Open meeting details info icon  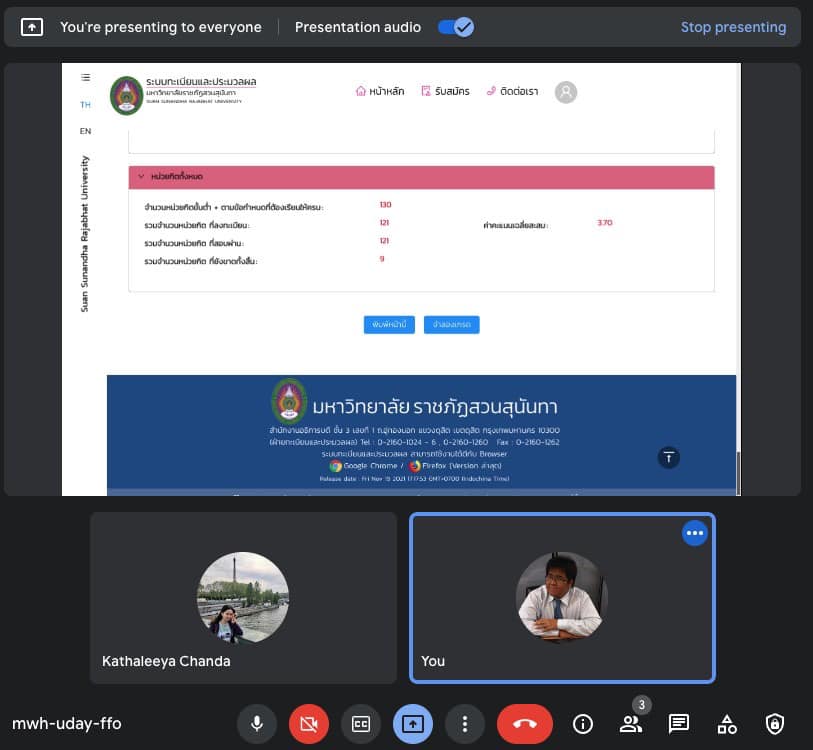[582, 723]
